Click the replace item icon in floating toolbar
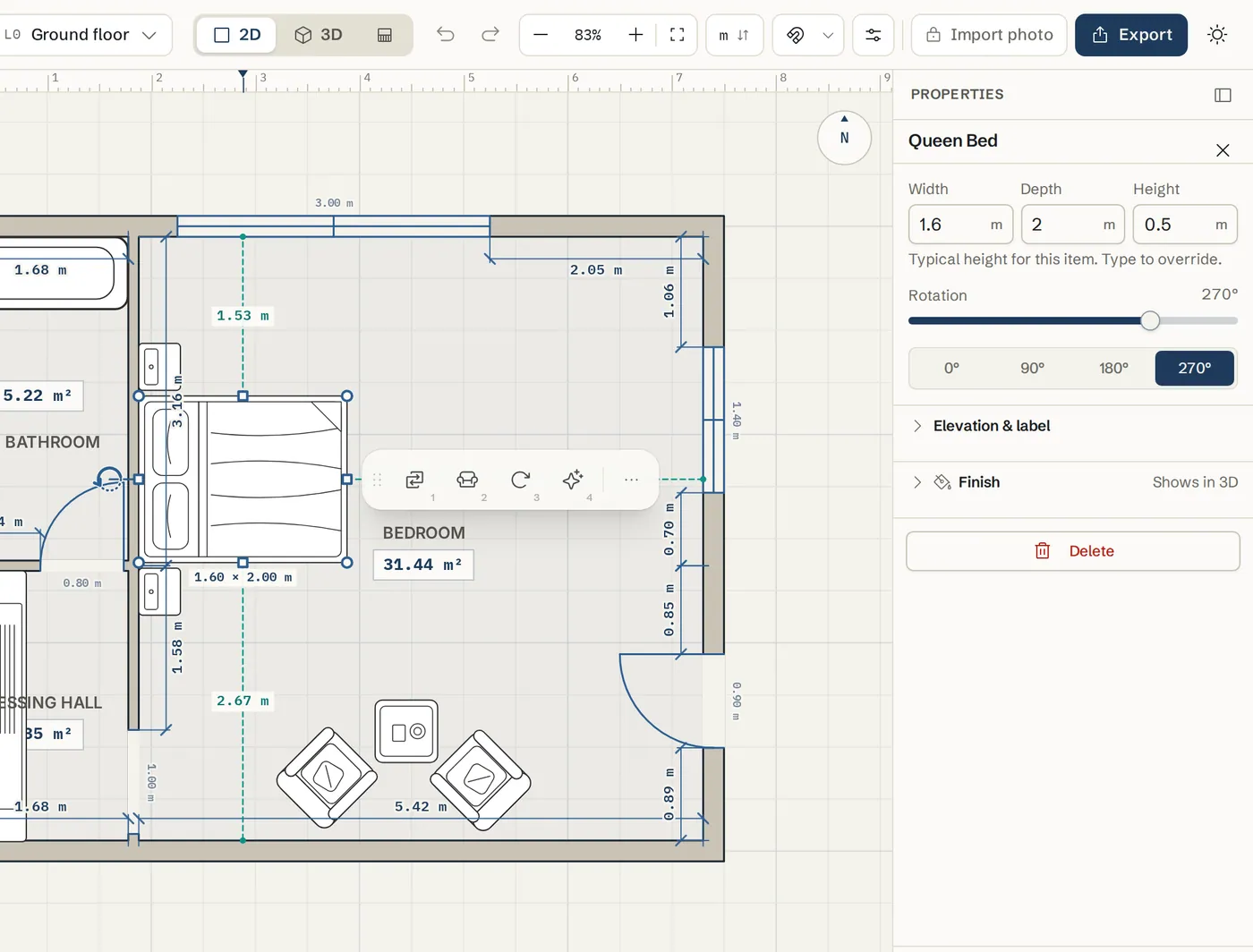This screenshot has height=952, width=1253. (x=414, y=480)
